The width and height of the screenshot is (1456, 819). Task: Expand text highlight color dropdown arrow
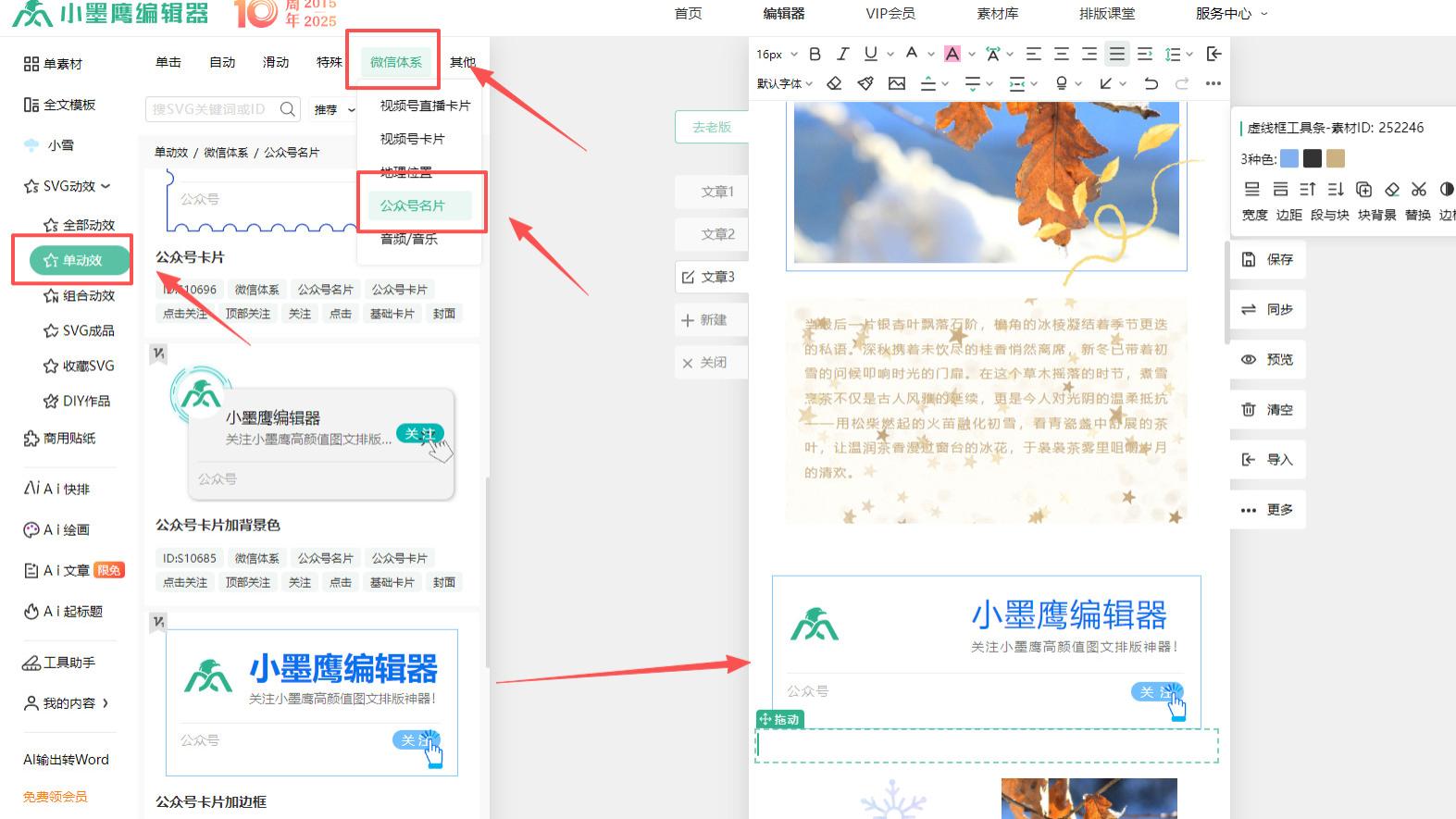pyautogui.click(x=972, y=55)
